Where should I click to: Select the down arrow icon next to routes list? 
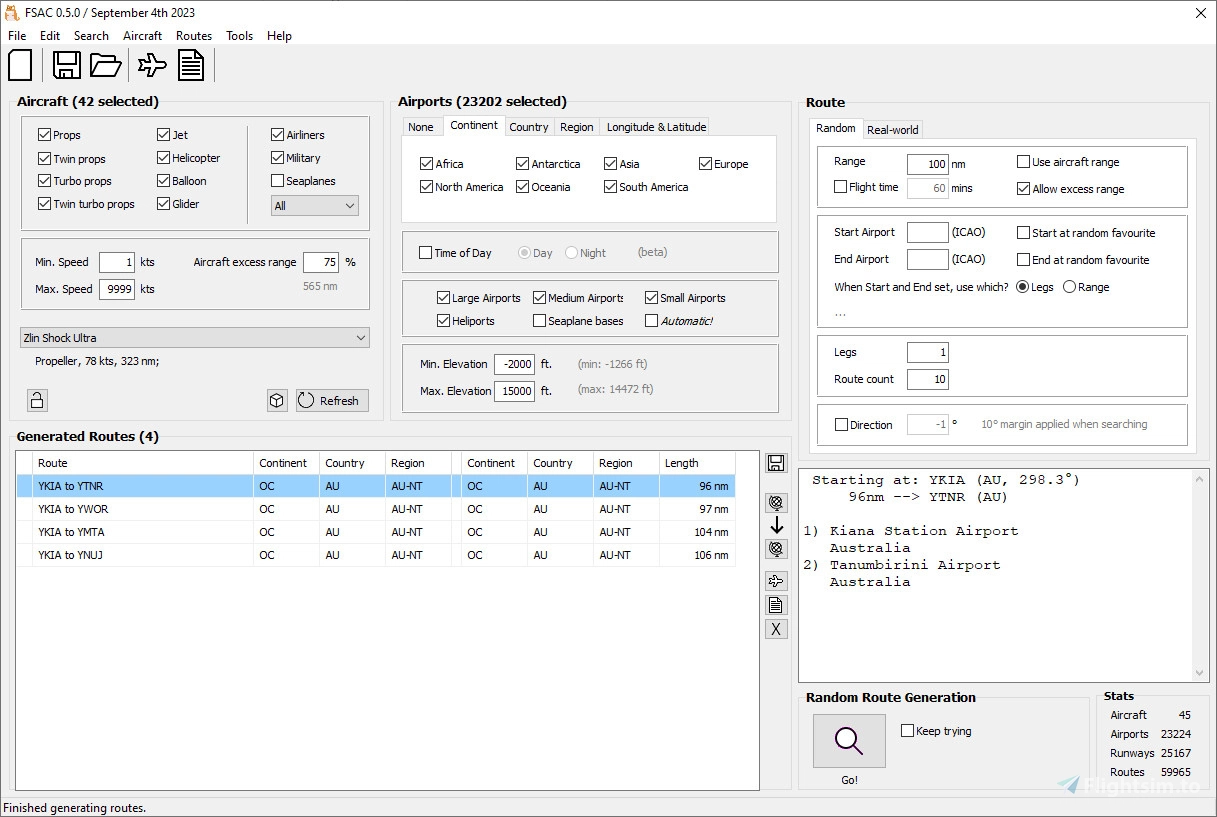tap(776, 525)
